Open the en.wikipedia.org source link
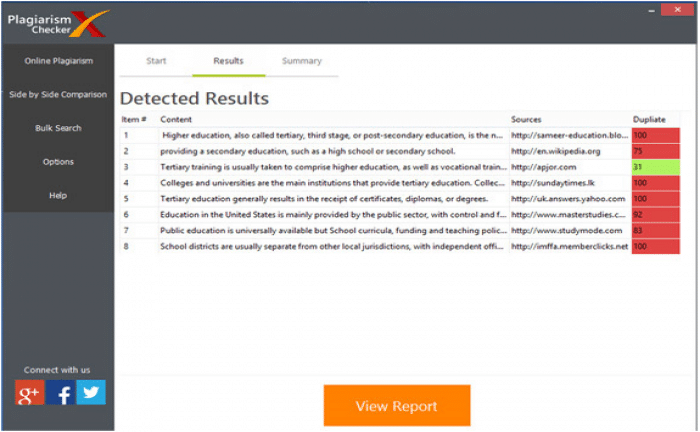 pyautogui.click(x=556, y=151)
